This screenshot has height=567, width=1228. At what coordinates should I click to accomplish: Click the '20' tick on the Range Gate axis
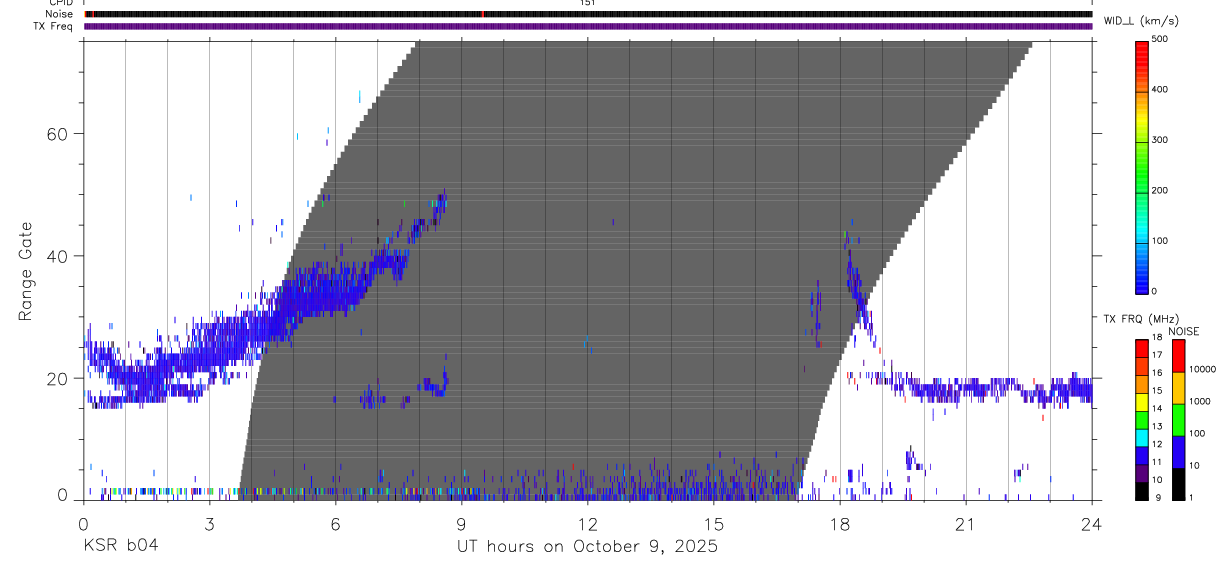click(56, 379)
